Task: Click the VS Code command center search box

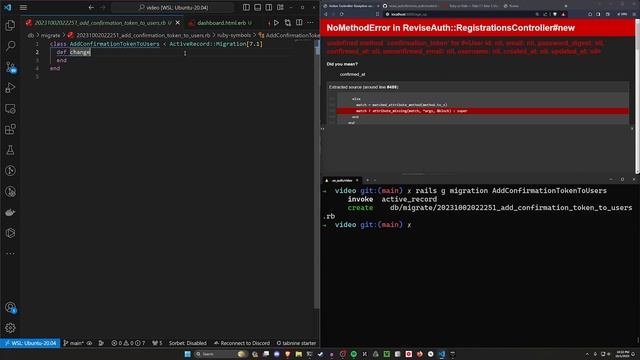Action: point(173,7)
